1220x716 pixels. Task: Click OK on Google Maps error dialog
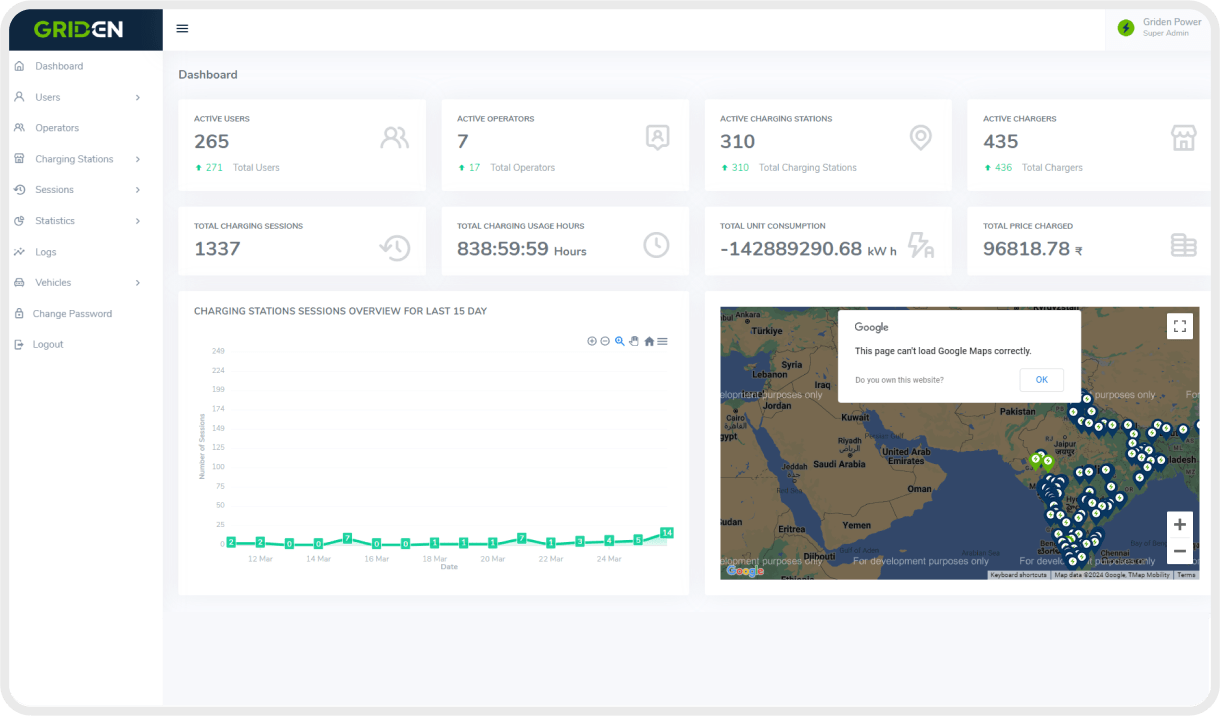1041,380
